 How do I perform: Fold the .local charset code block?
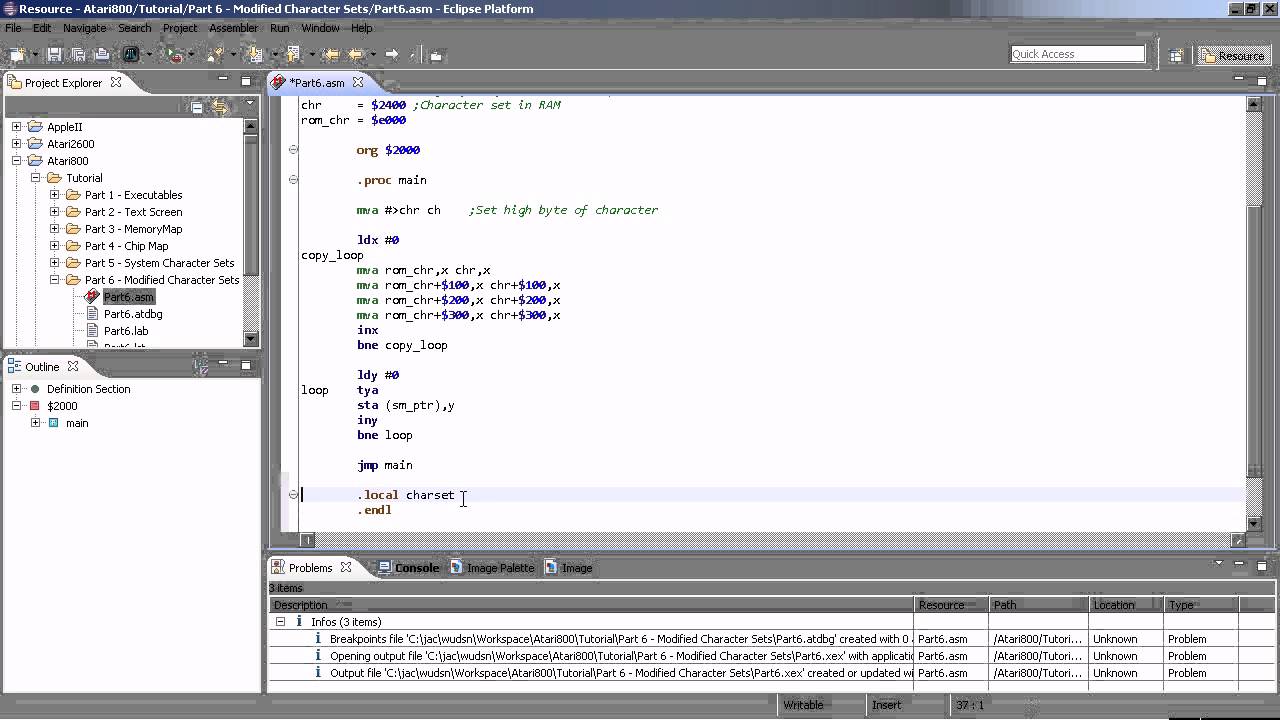tap(293, 495)
